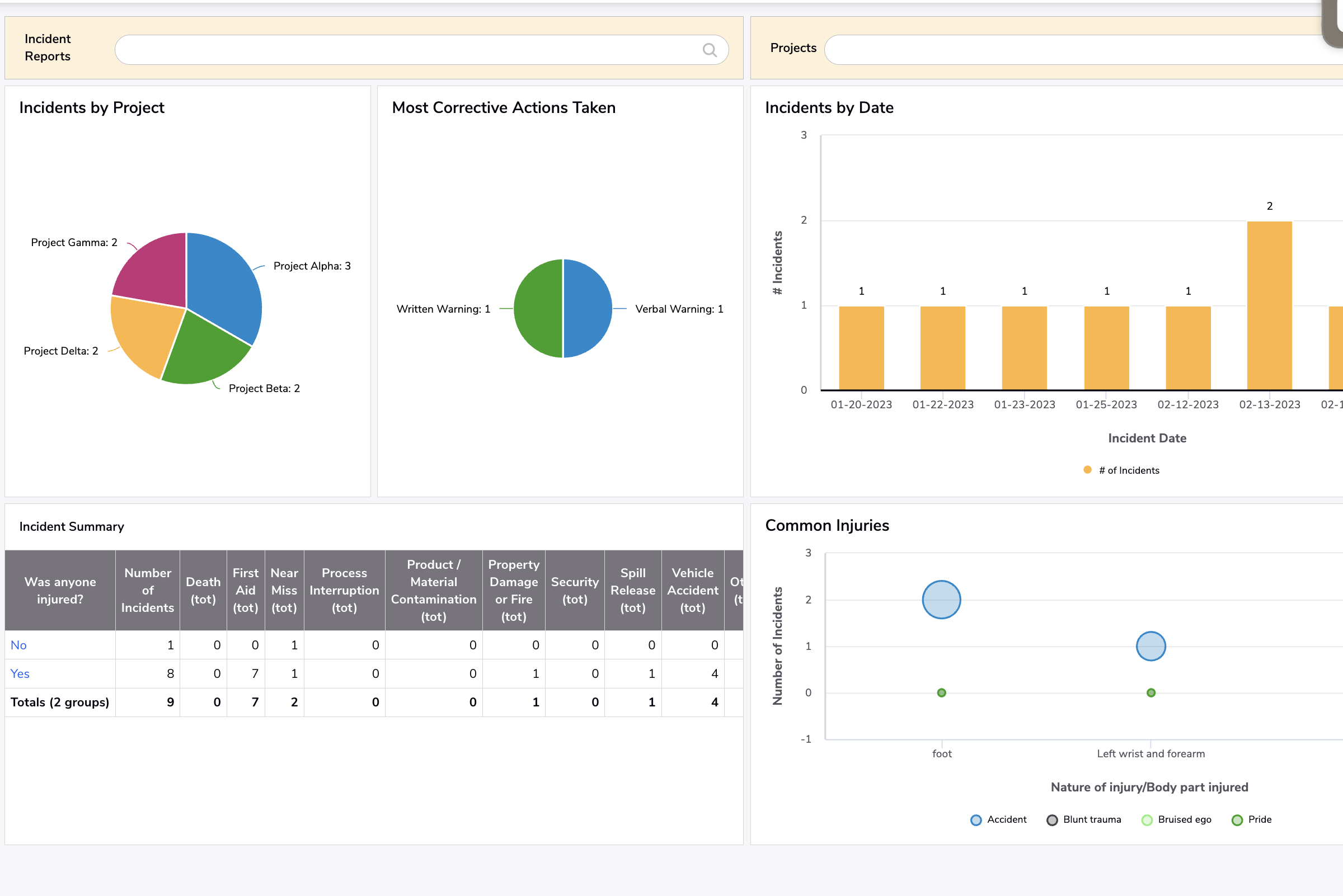This screenshot has width=1343, height=896.
Task: Click the search magnifier in Incident Reports bar
Action: 710,50
